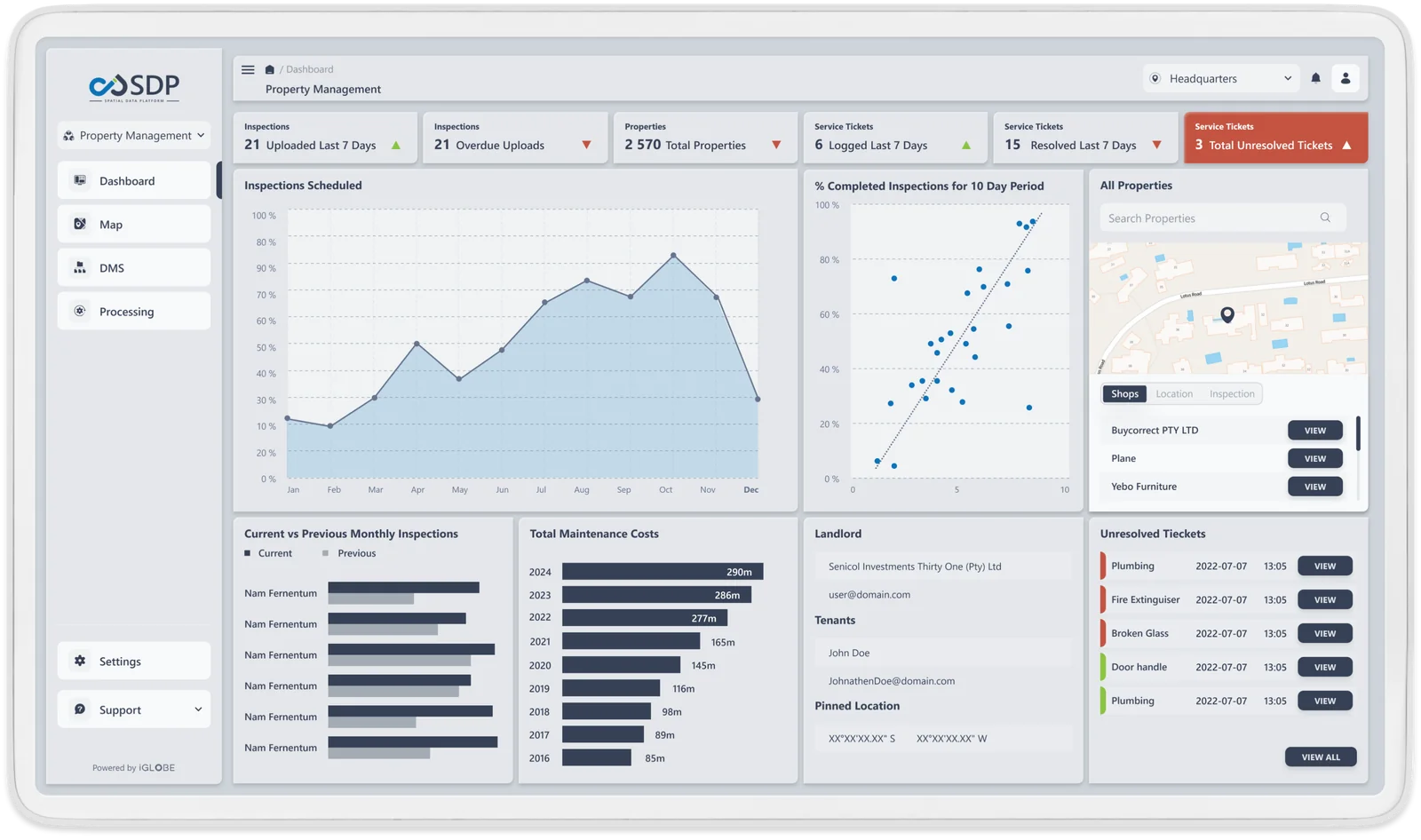Open the Property Management module dropdown
The height and width of the screenshot is (840, 1421).
[x=134, y=135]
